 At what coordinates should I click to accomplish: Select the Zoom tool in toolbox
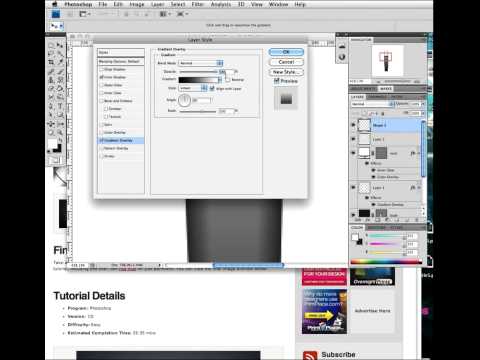point(60,132)
